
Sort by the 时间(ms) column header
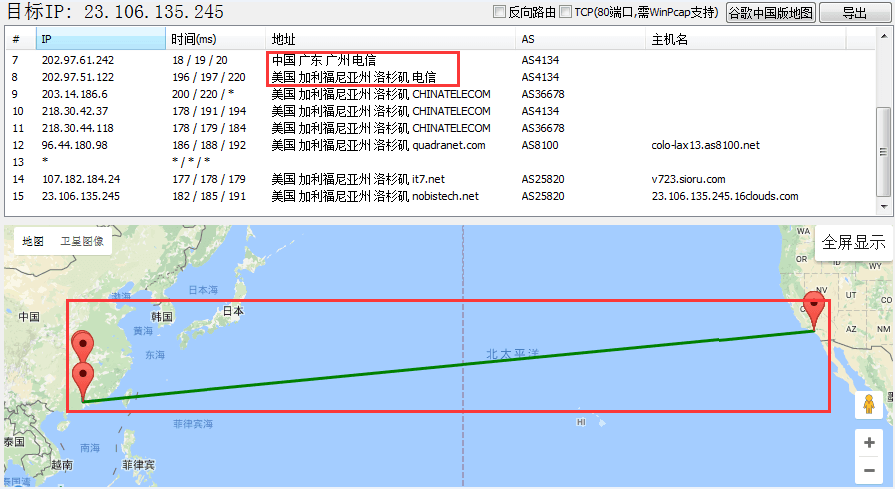(x=215, y=39)
